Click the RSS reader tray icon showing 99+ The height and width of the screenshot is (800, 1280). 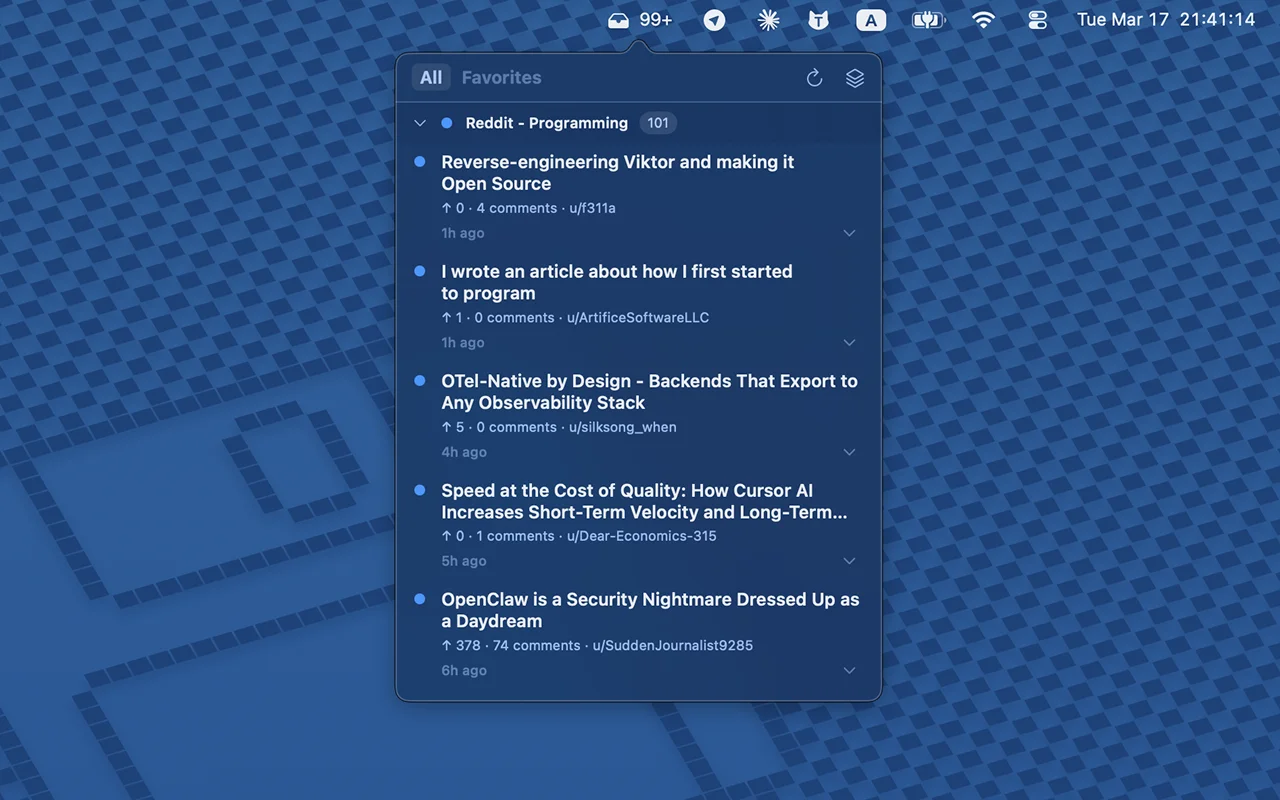pyautogui.click(x=639, y=18)
